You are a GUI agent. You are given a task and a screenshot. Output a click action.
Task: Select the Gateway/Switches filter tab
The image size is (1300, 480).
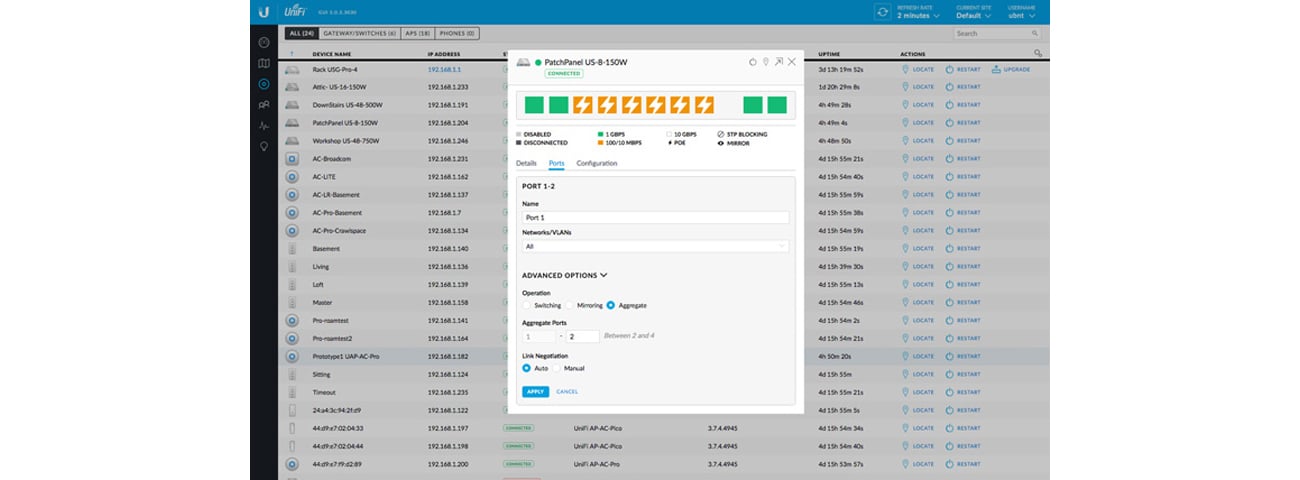click(x=359, y=33)
